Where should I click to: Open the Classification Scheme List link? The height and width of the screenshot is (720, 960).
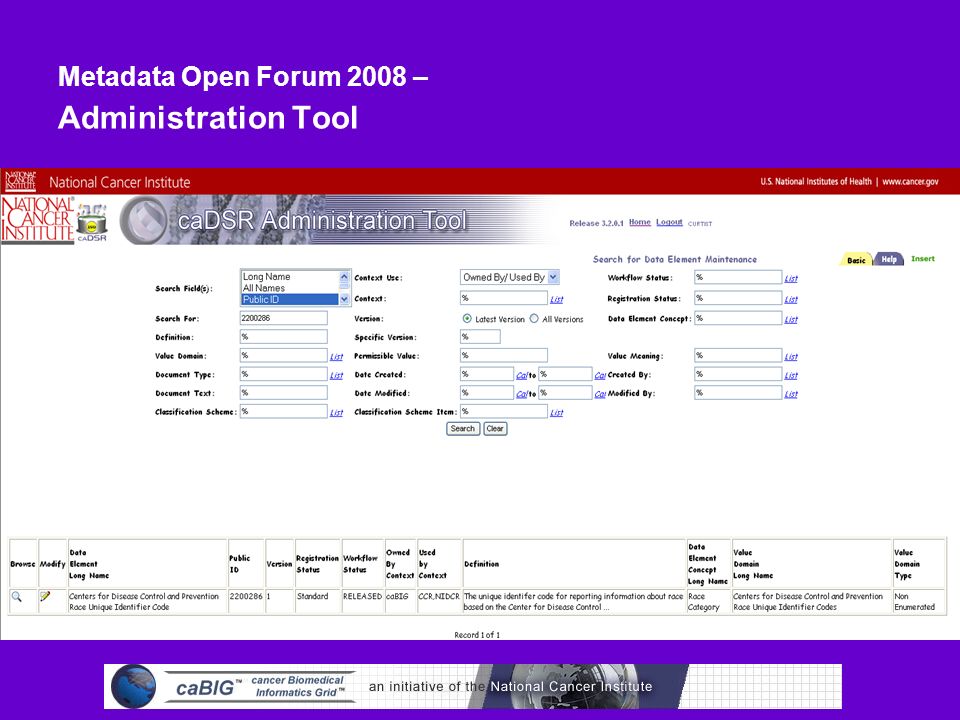point(337,413)
